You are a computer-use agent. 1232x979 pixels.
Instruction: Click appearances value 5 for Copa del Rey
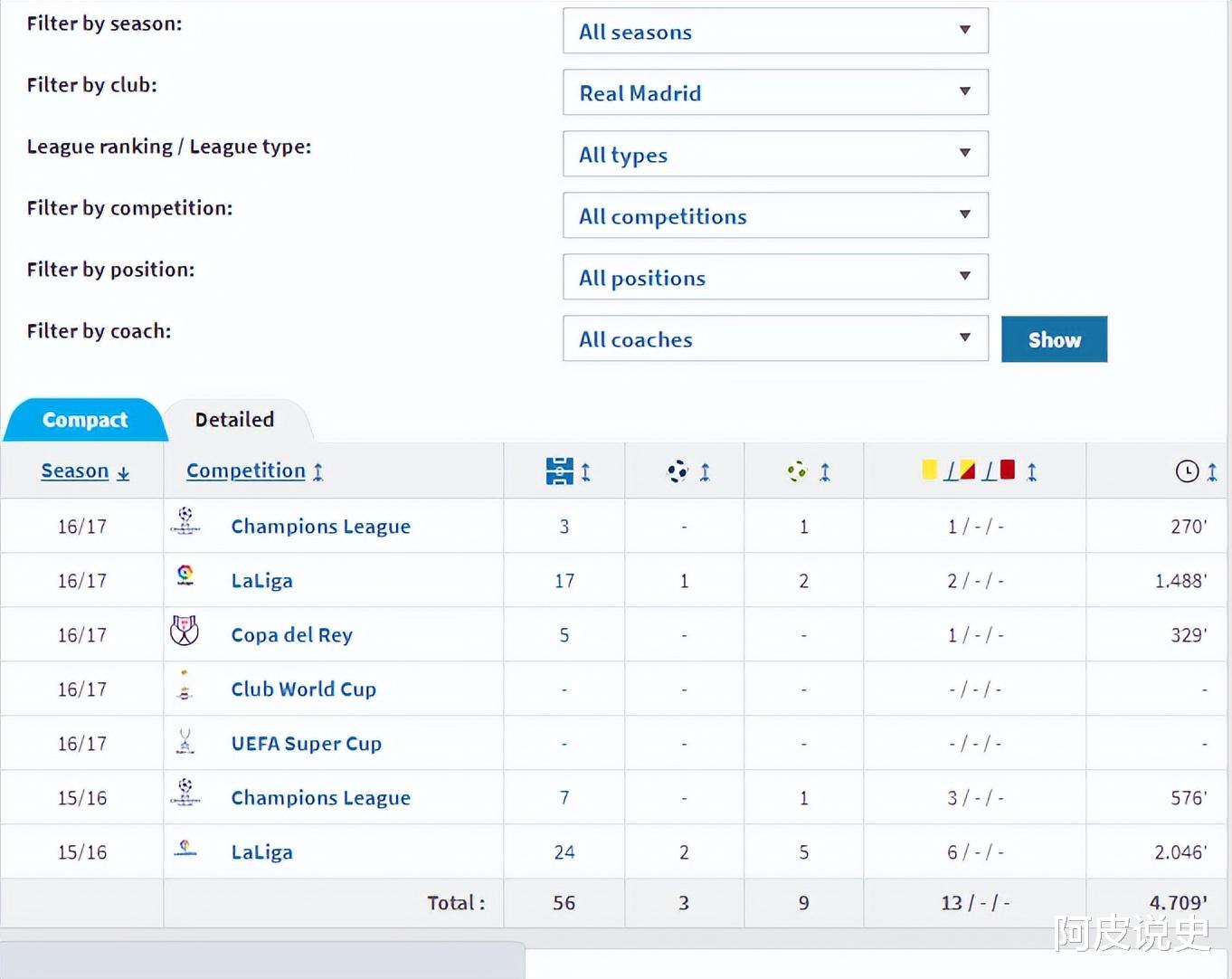[x=564, y=635]
